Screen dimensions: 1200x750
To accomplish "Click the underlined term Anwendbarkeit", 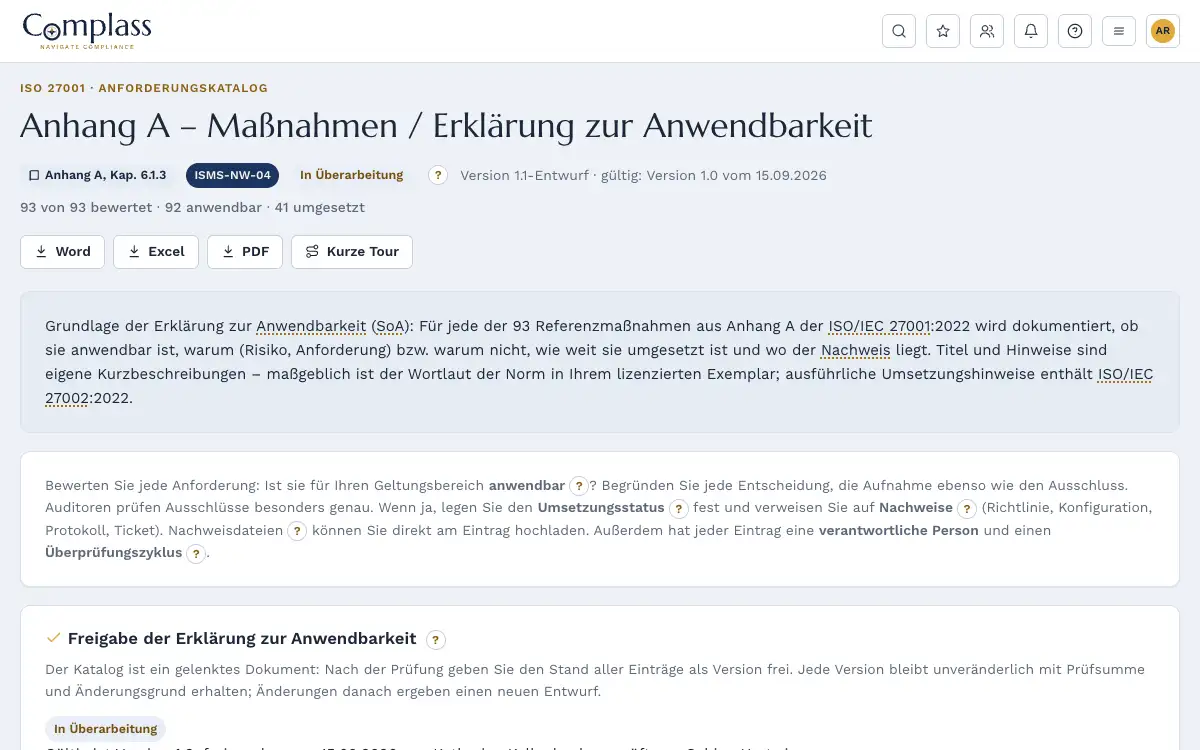I will 311,326.
